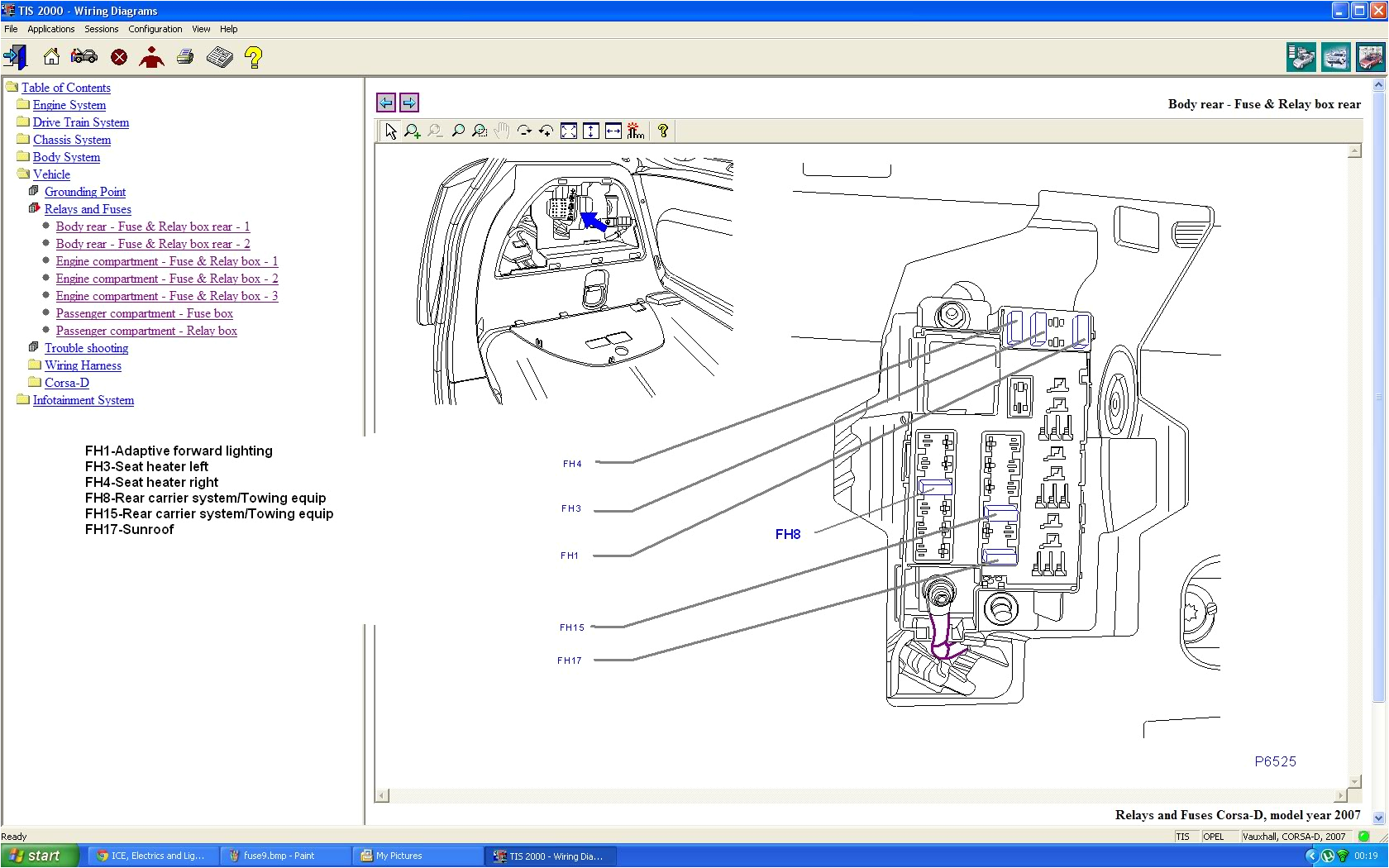Open Engine compartment - Fuse & Relay box - 2
Viewport: 1389px width, 868px height.
(x=167, y=279)
